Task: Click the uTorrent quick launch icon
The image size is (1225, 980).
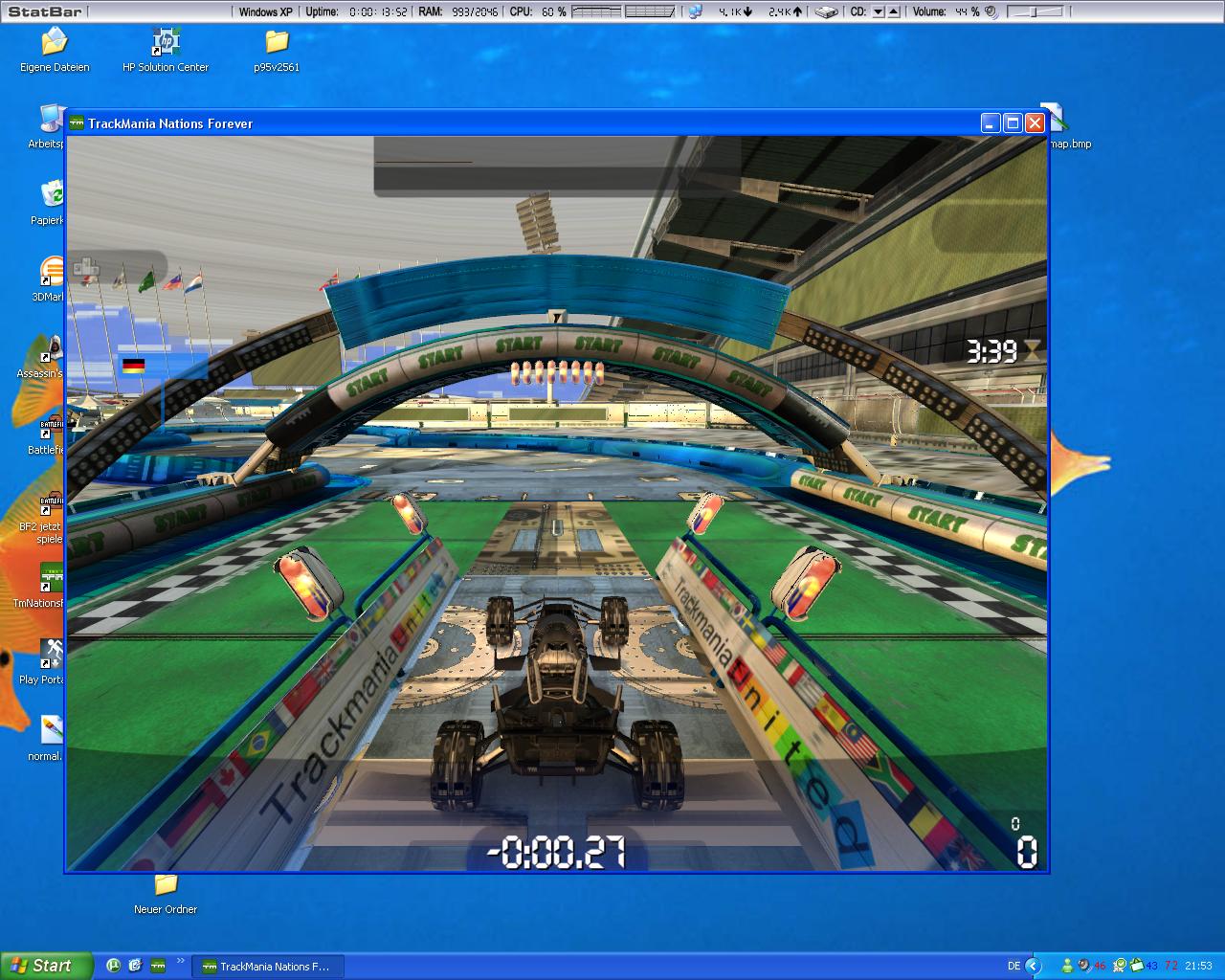Action: tap(113, 966)
